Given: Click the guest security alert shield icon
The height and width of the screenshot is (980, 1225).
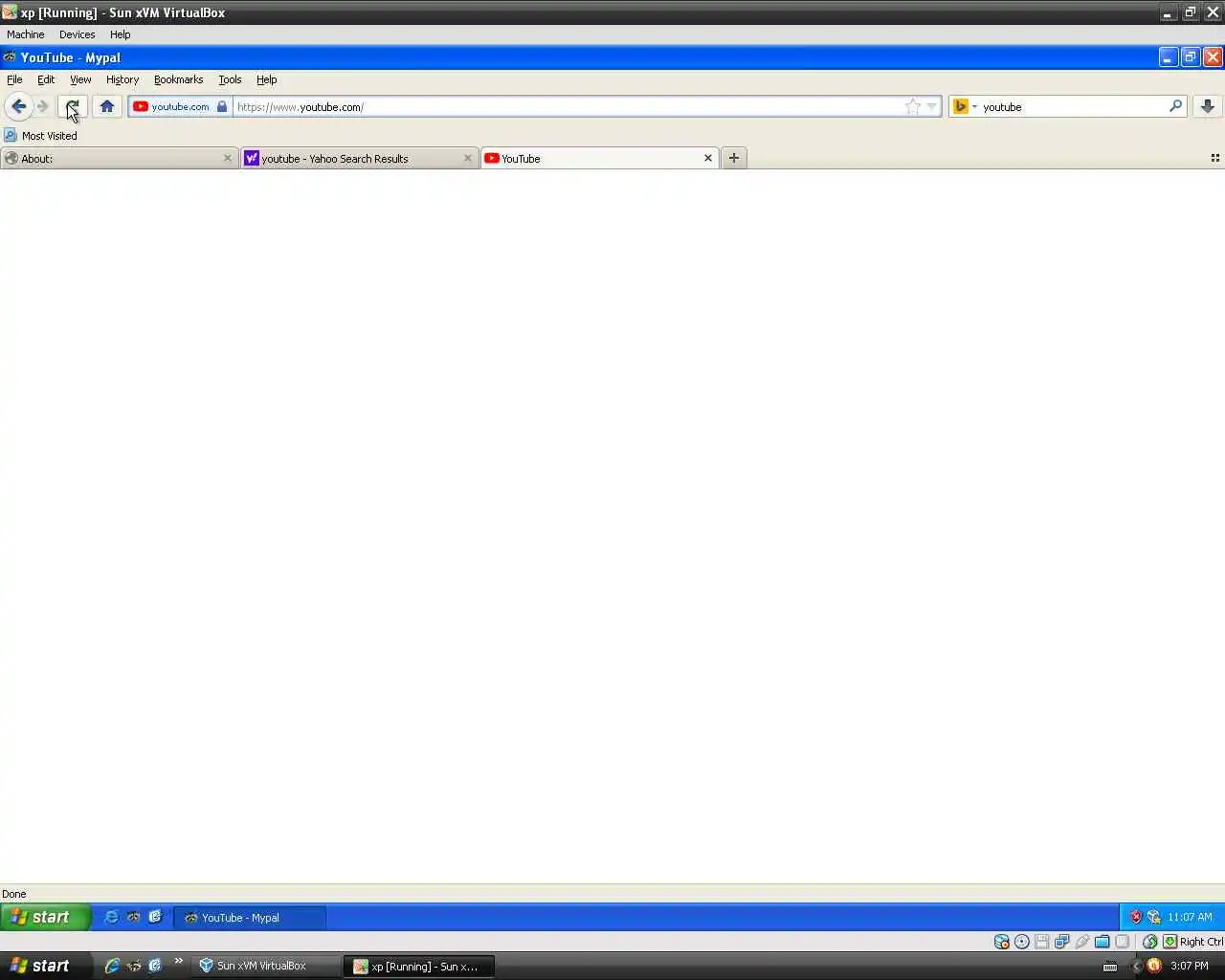Looking at the screenshot, I should pyautogui.click(x=1136, y=917).
